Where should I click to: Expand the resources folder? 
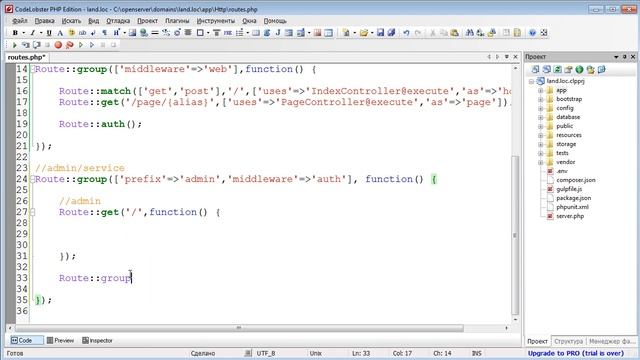540,135
